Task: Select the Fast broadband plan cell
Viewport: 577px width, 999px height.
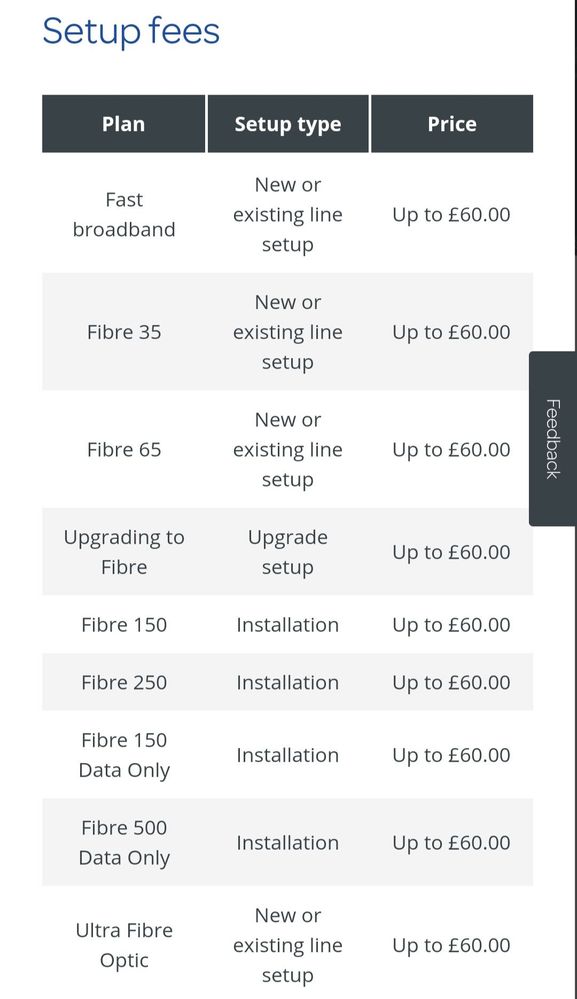Action: [x=124, y=215]
